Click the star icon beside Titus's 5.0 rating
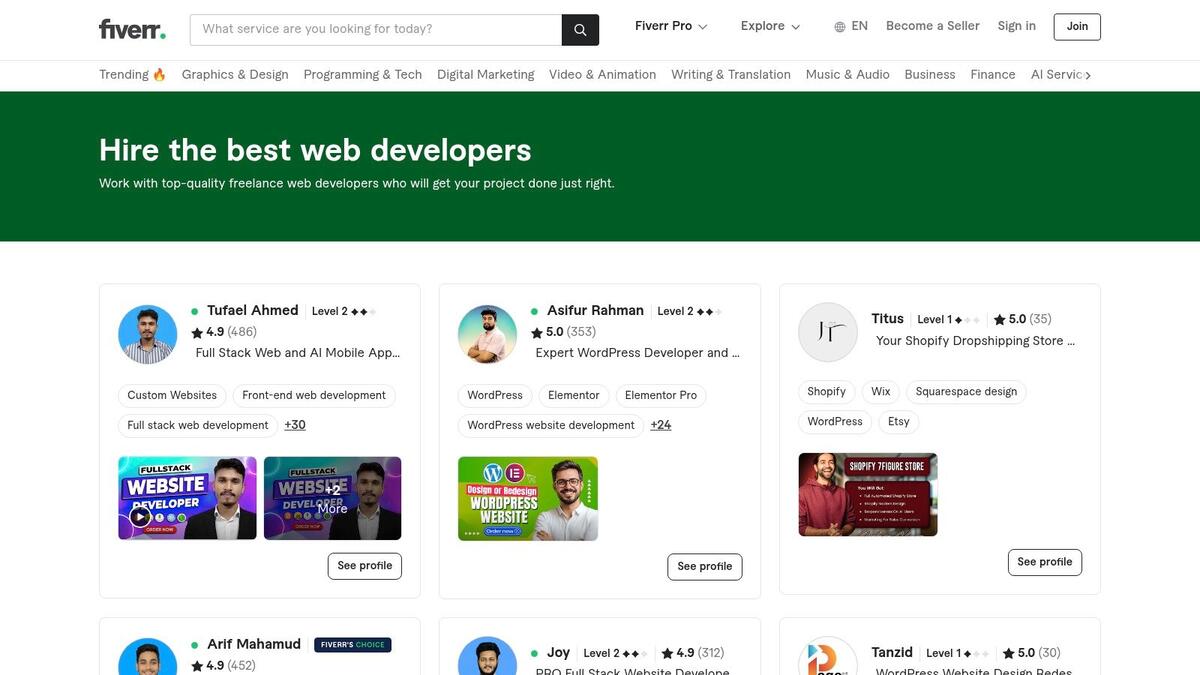The image size is (1200, 675). click(x=999, y=319)
